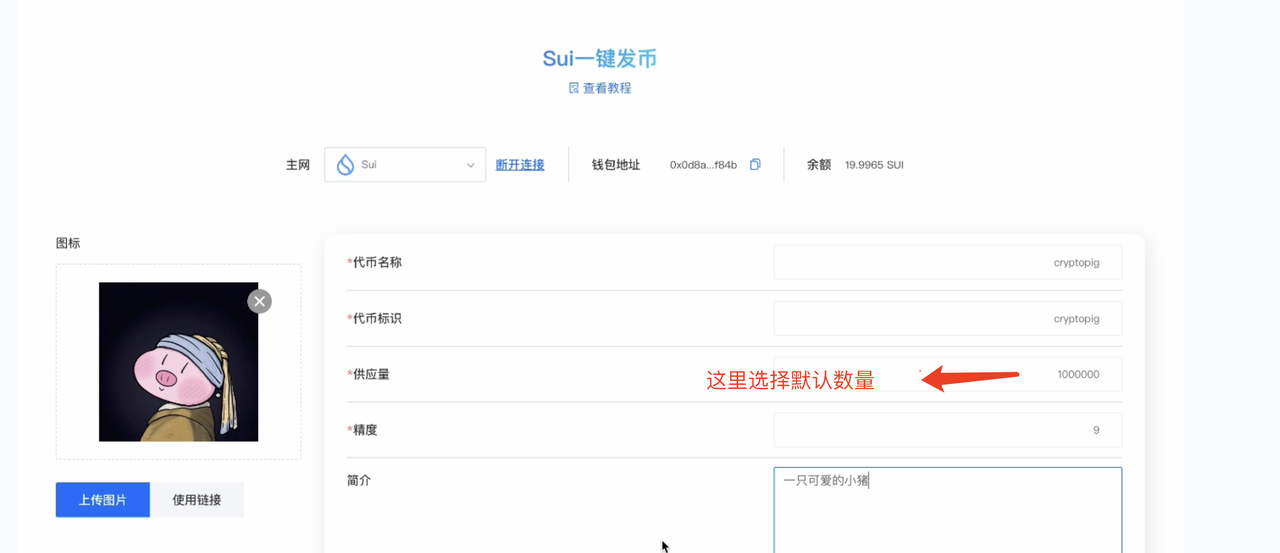Click the Sui droplet logo in network selector

click(345, 165)
